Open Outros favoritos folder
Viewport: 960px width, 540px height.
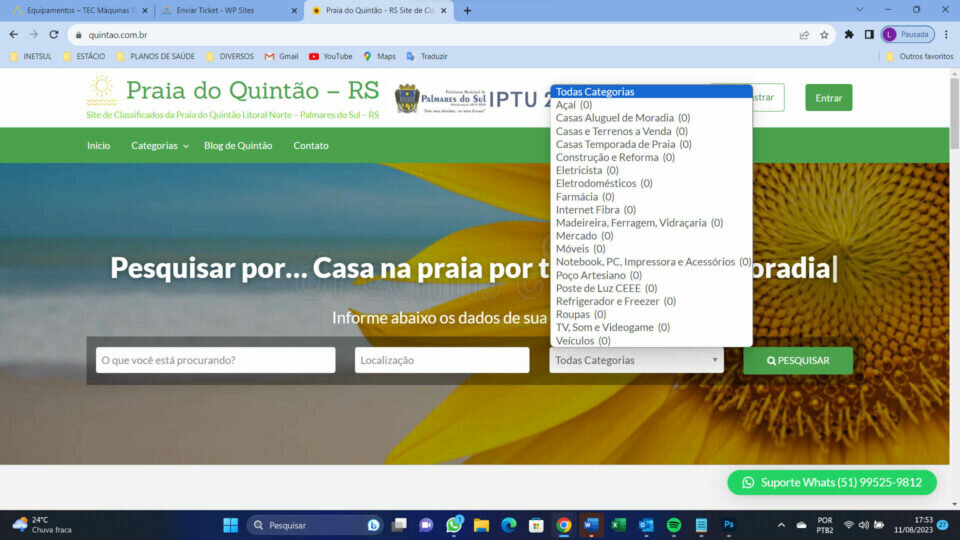pyautogui.click(x=920, y=56)
